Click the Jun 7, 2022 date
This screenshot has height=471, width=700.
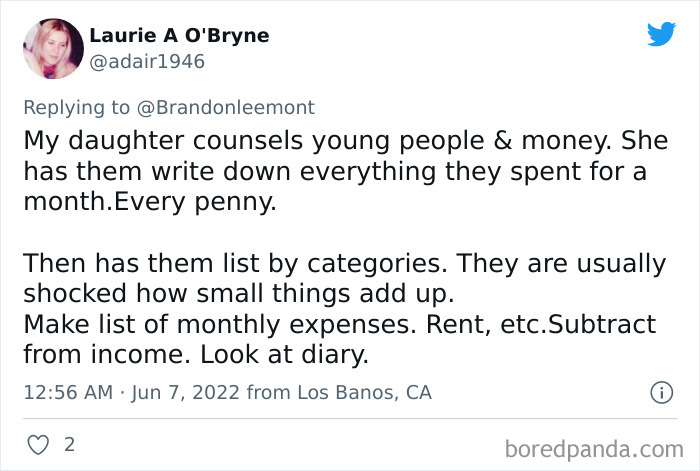(183, 393)
